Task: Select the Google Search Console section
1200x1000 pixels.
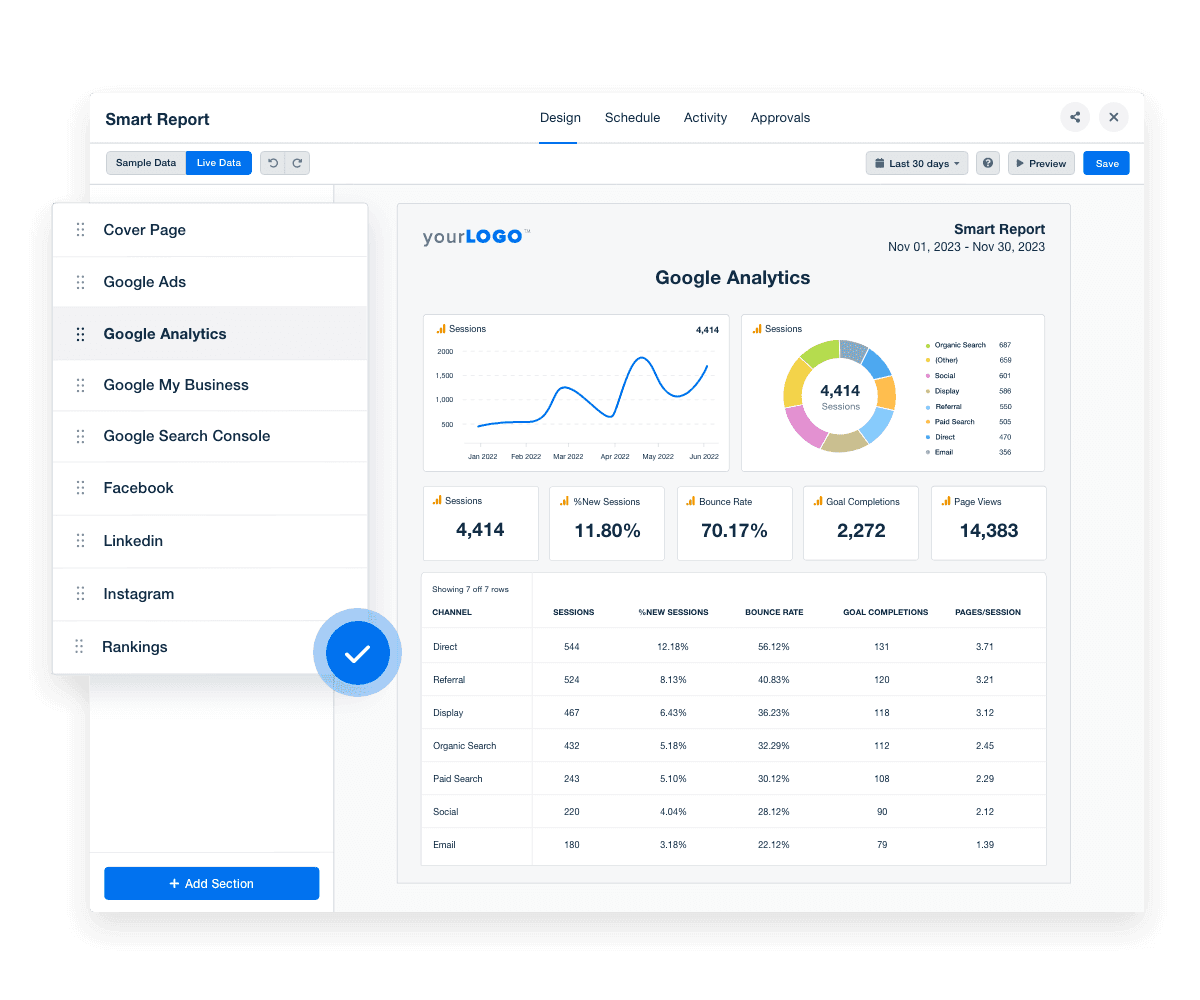Action: pyautogui.click(x=187, y=436)
